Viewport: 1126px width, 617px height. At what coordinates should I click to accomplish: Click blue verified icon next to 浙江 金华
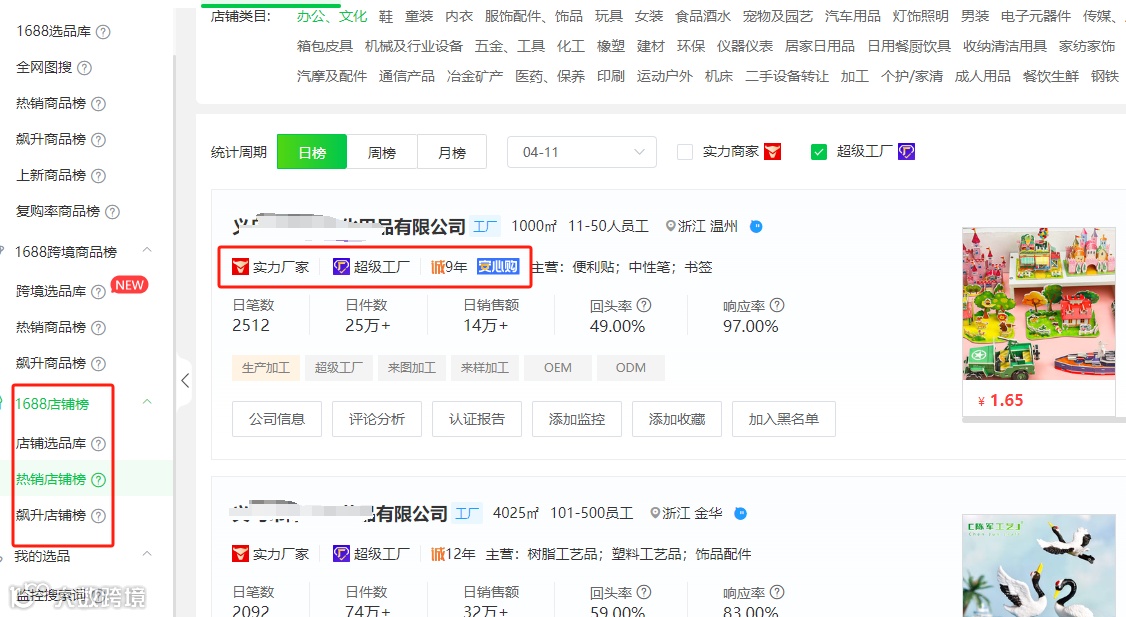click(740, 513)
